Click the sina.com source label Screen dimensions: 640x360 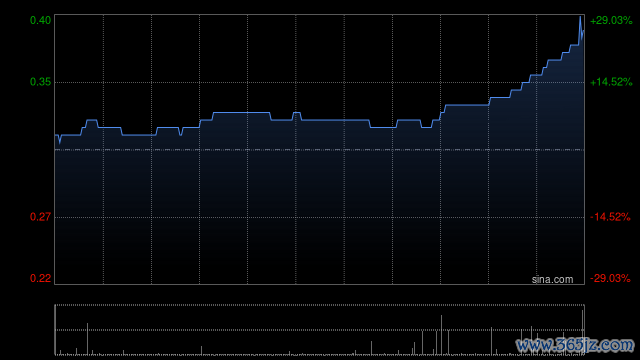(x=552, y=280)
